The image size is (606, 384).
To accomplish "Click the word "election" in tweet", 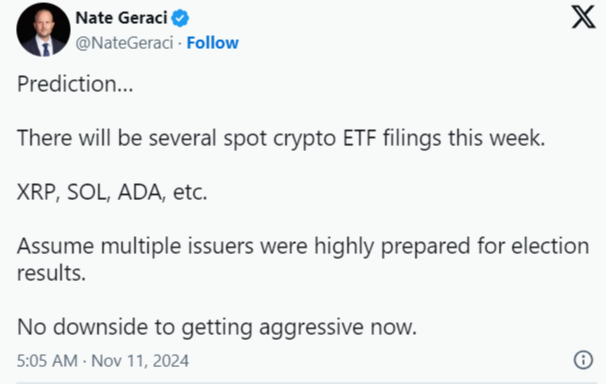I will 550,246.
